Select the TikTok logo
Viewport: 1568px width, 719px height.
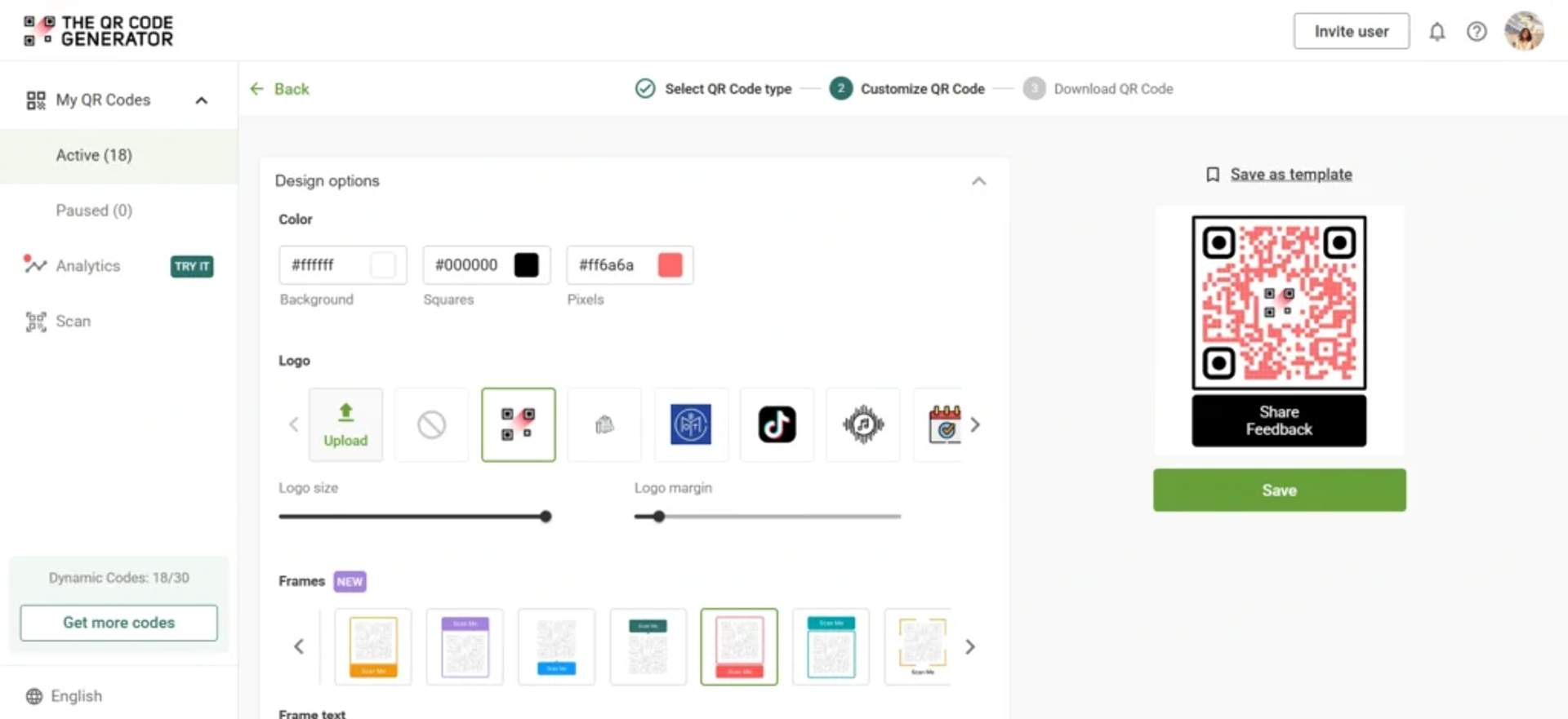(777, 425)
